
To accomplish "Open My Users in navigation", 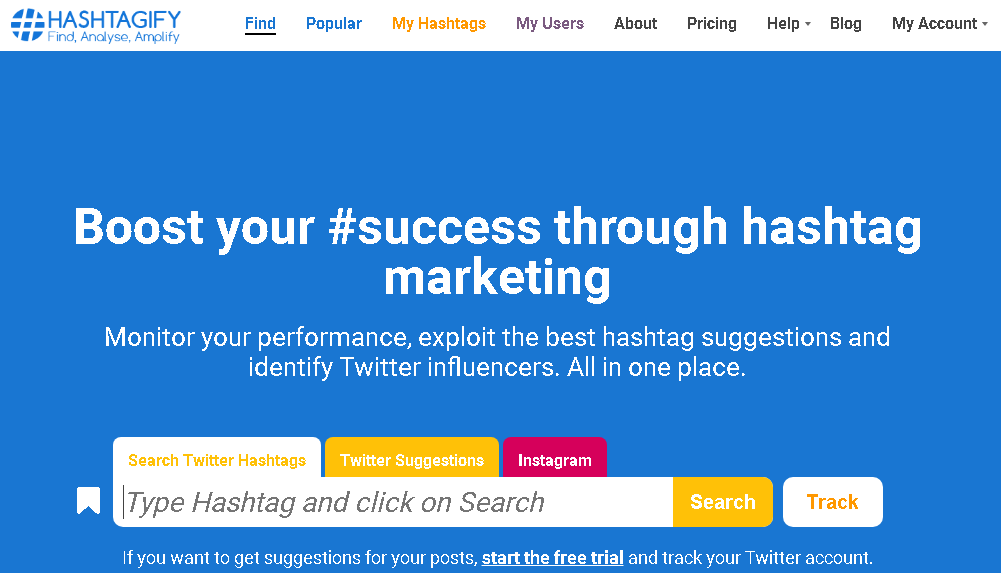I will coord(550,24).
